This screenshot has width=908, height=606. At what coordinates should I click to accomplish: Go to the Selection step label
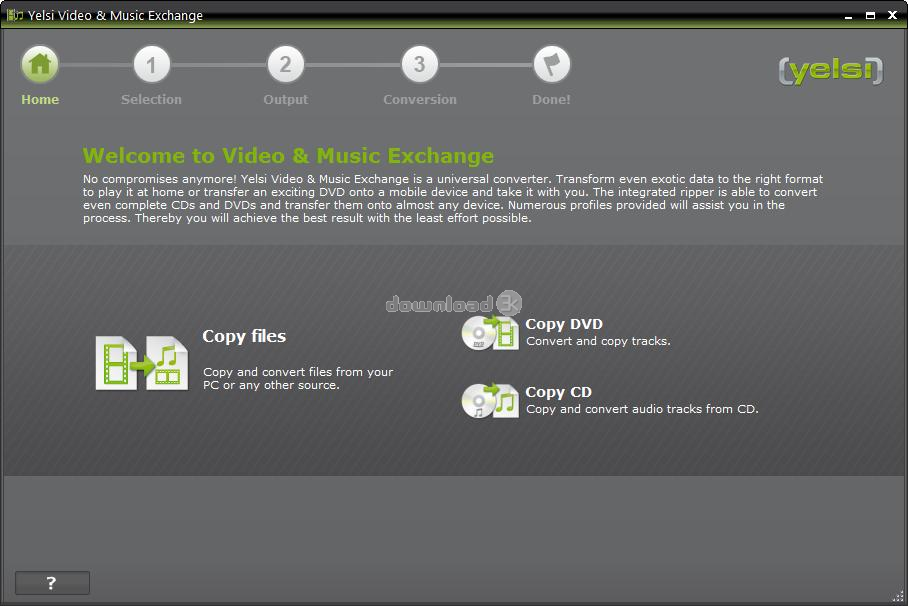151,100
